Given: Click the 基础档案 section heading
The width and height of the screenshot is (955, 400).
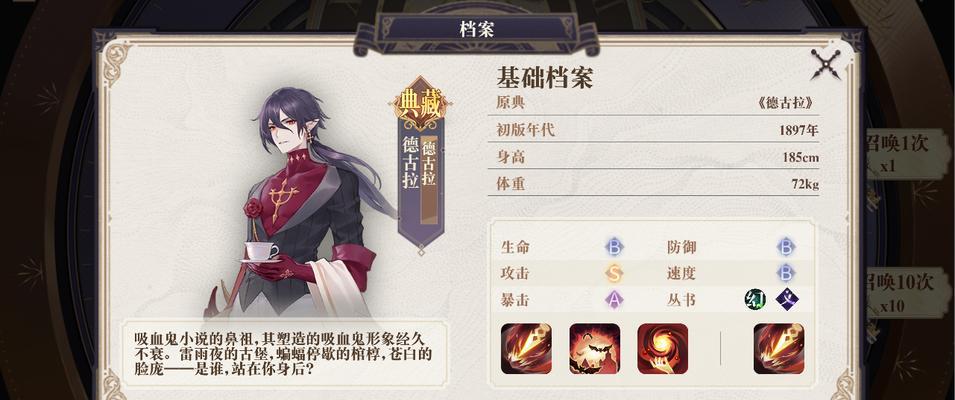Looking at the screenshot, I should coord(544,77).
